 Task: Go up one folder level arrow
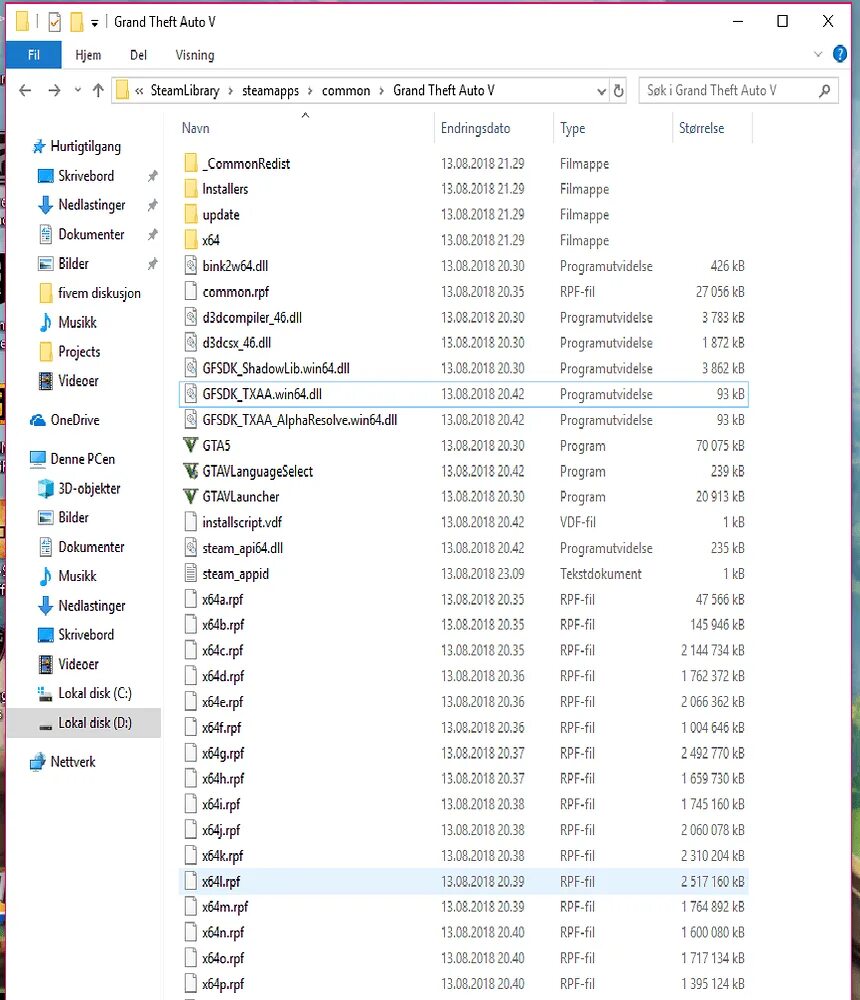98,91
